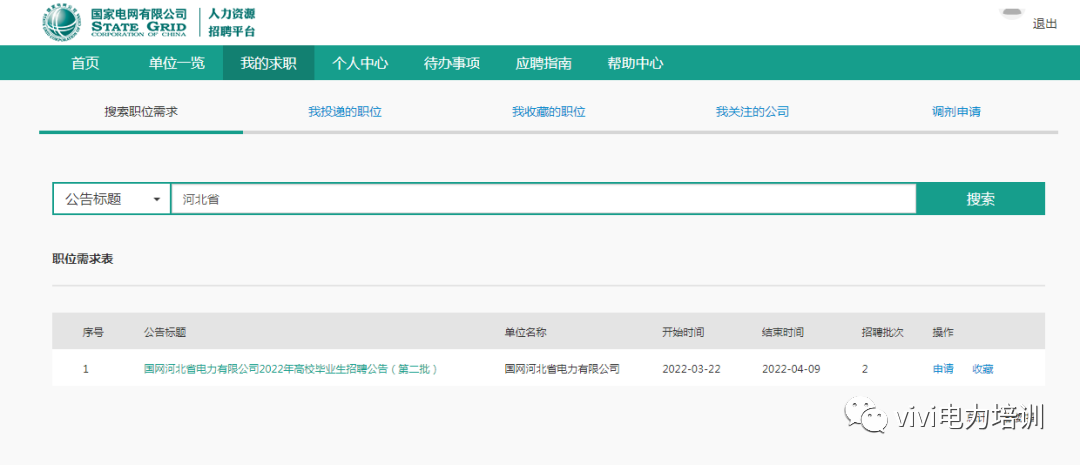Image resolution: width=1080 pixels, height=465 pixels.
Task: Open 个人中心 menu item
Action: (360, 63)
